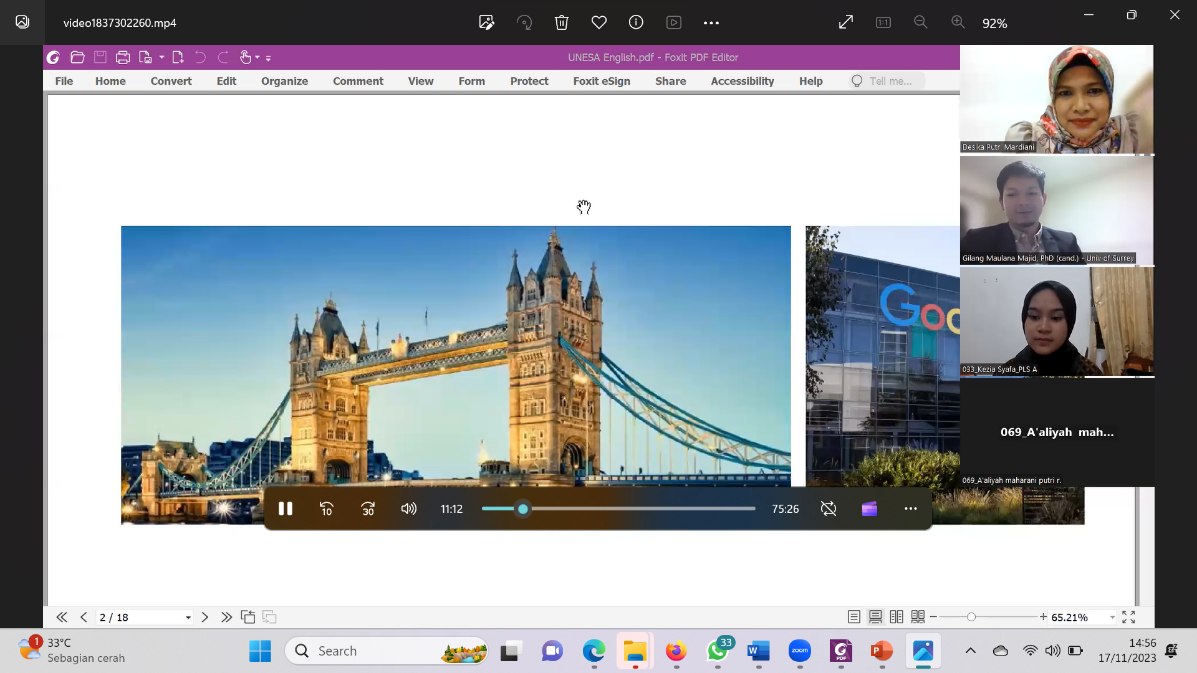Expand the Hand tool dropdown arrow
Image resolution: width=1197 pixels, height=673 pixels.
click(x=257, y=58)
